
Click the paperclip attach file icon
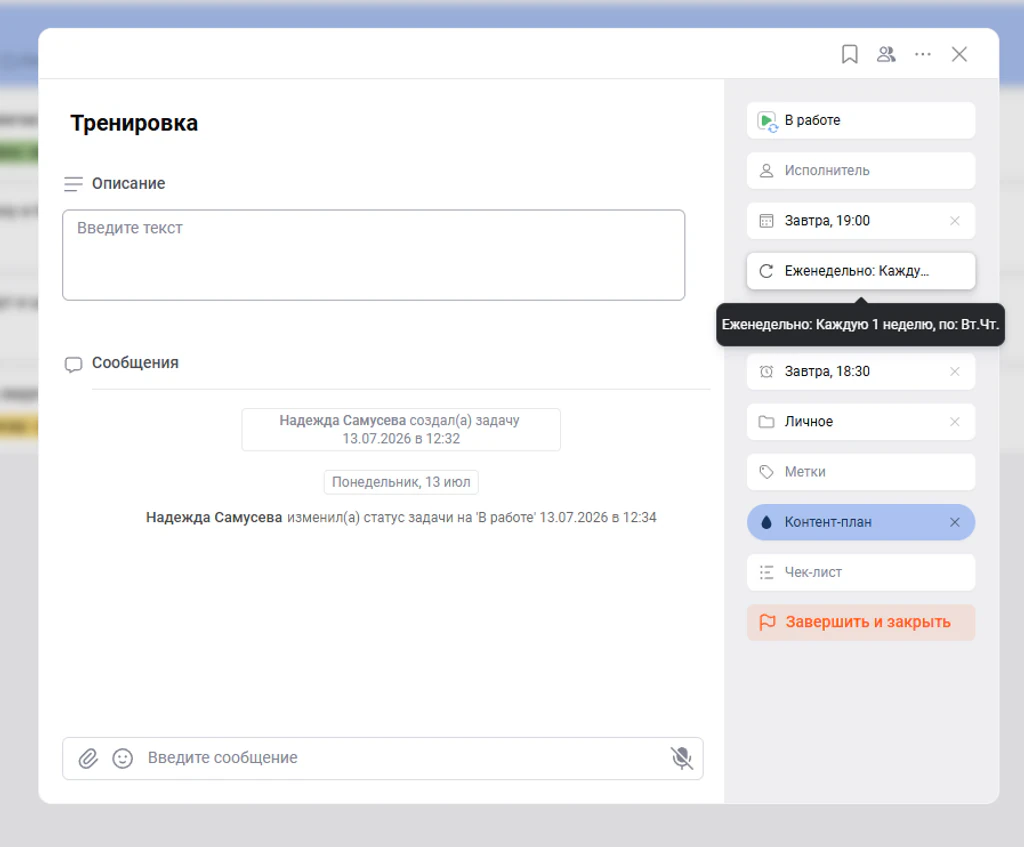tap(88, 758)
